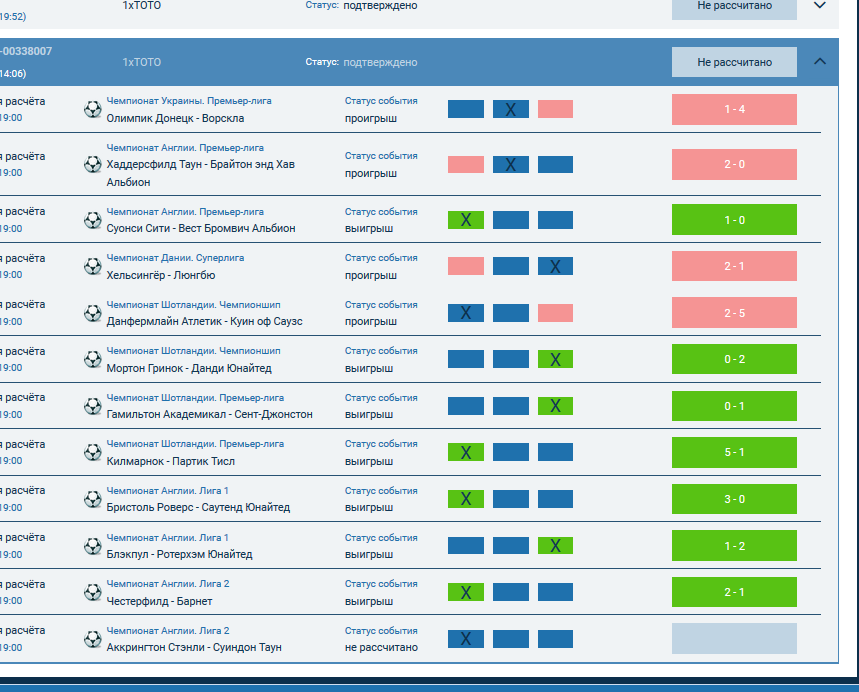Screen dimensions: 859x692
Task: Click the empty gray score box in last row
Action: pyautogui.click(x=734, y=638)
